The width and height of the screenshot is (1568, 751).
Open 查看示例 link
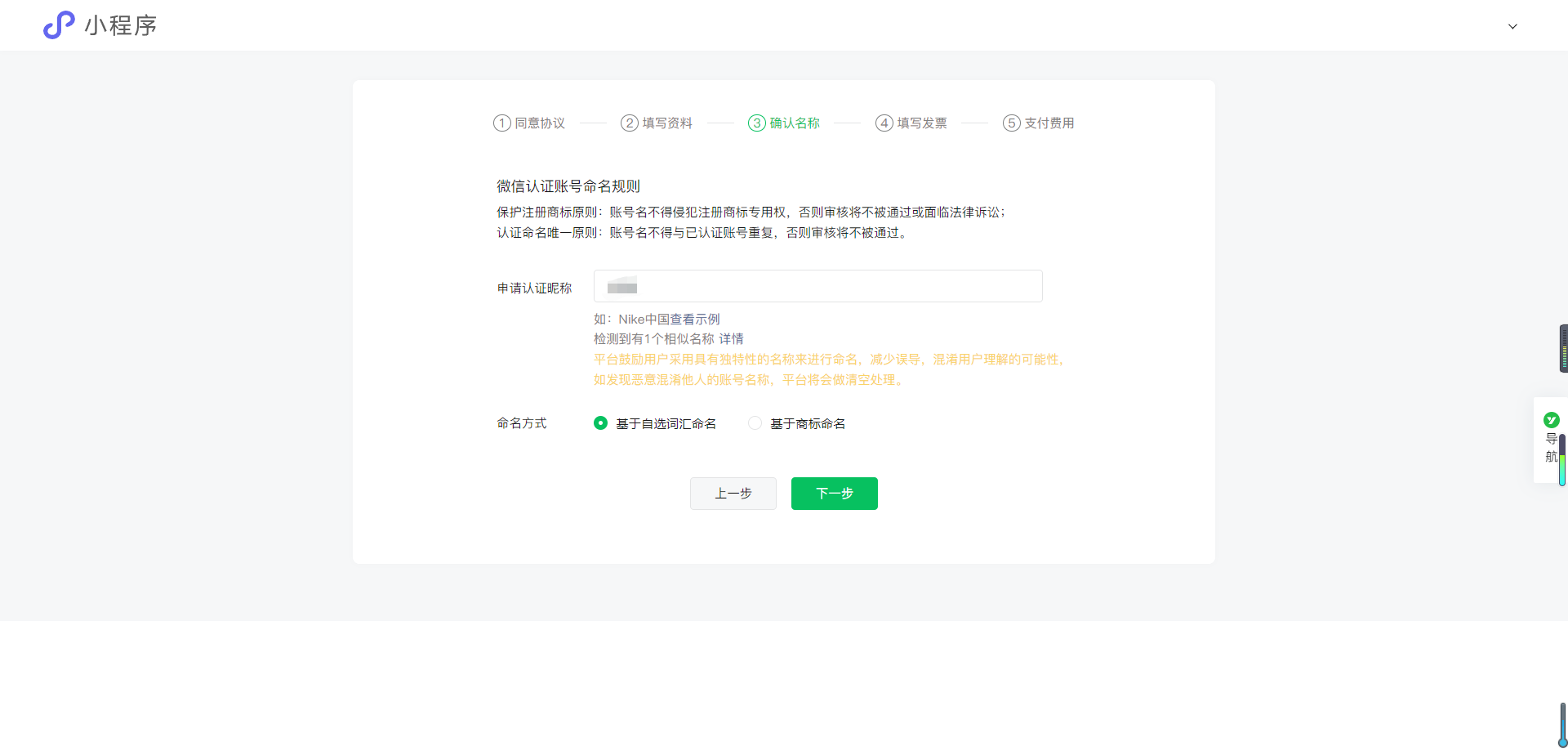695,320
